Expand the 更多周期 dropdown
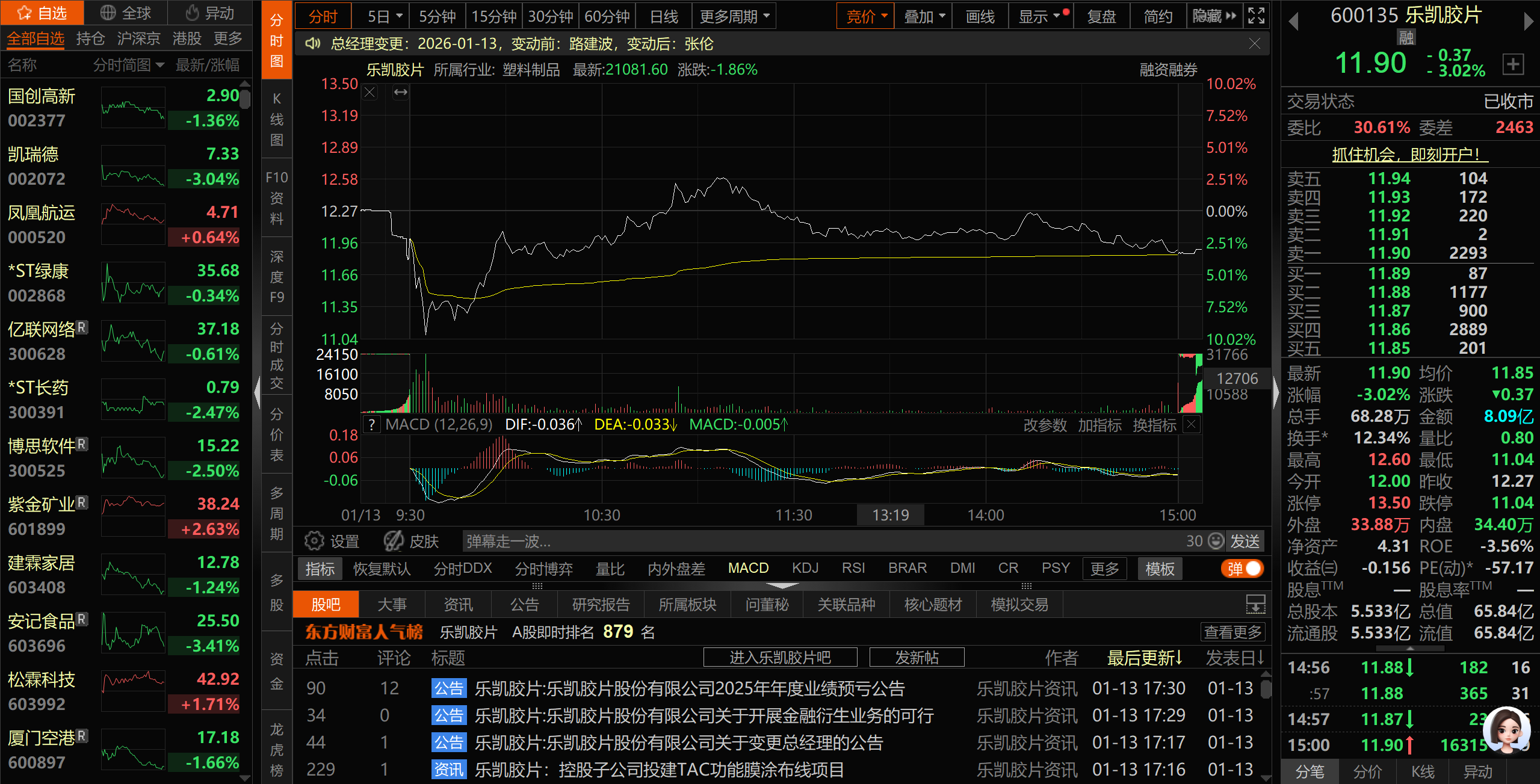The height and width of the screenshot is (784, 1540). pos(734,16)
